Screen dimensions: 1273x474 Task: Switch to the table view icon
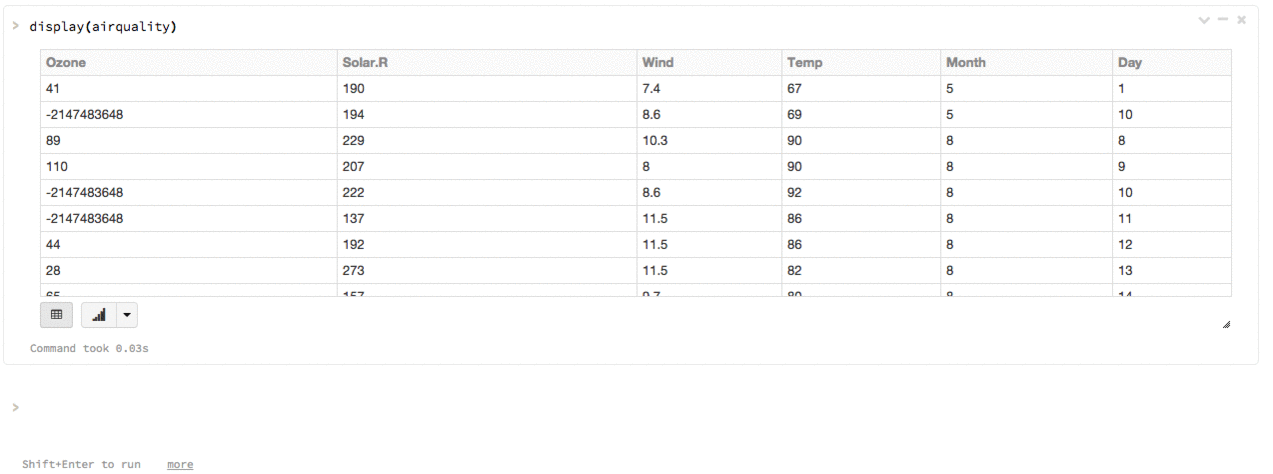tap(56, 315)
